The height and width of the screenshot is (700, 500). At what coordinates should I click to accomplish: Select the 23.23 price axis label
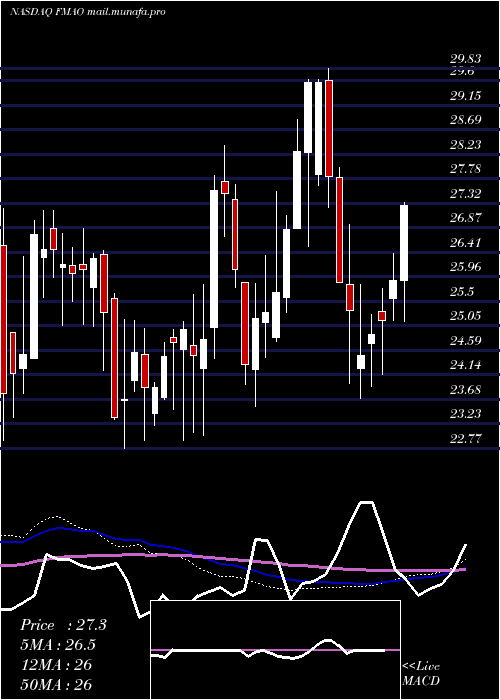pyautogui.click(x=466, y=414)
